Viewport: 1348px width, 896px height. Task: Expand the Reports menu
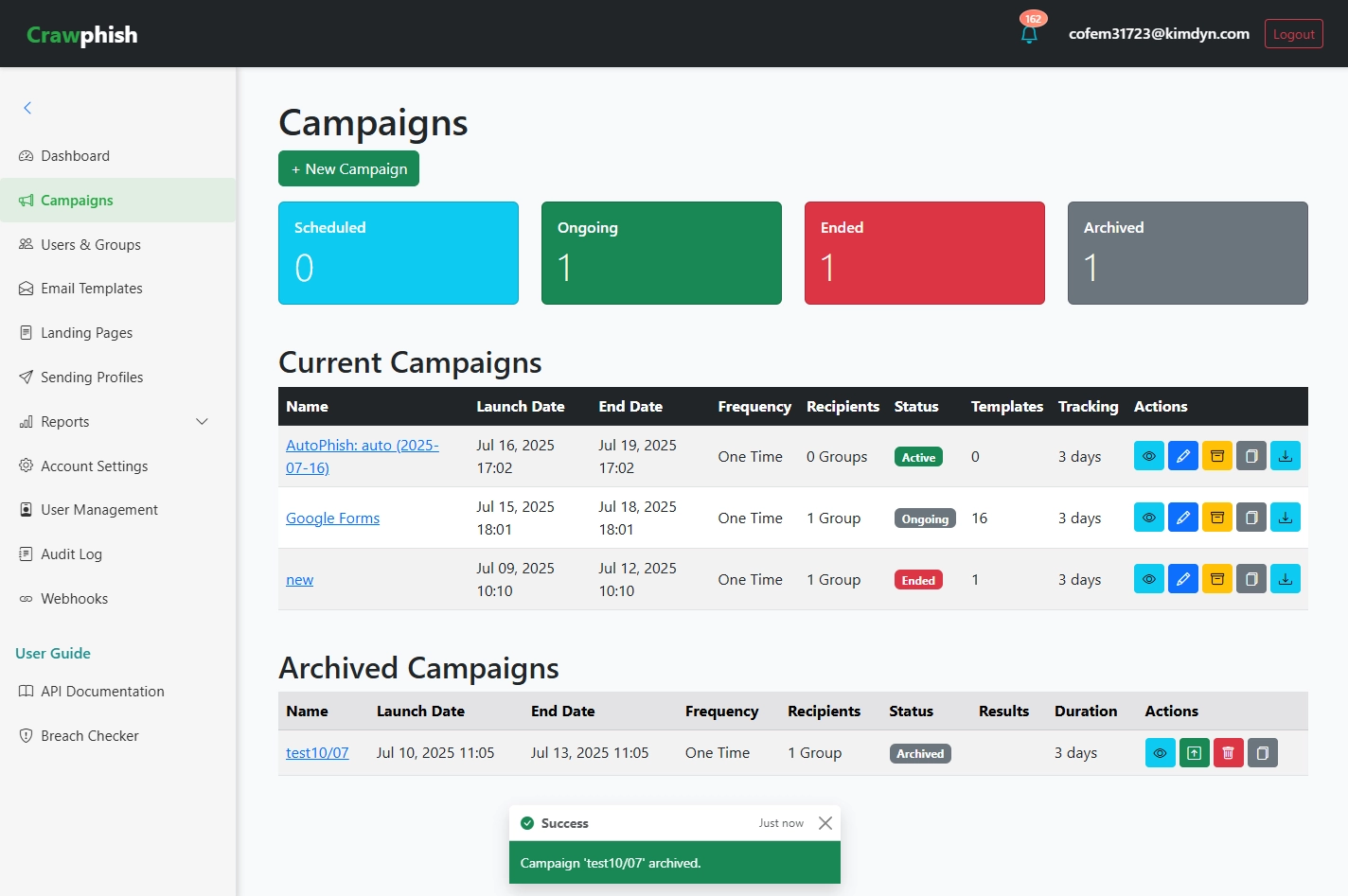click(112, 421)
